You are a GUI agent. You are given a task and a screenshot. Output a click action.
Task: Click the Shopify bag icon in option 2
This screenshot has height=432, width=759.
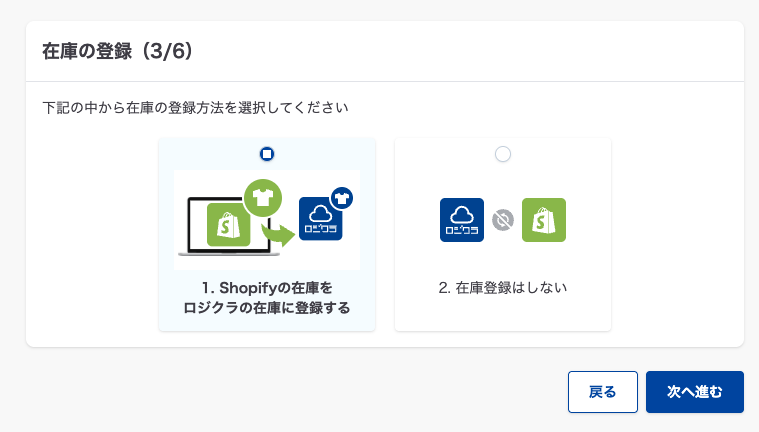pos(544,220)
